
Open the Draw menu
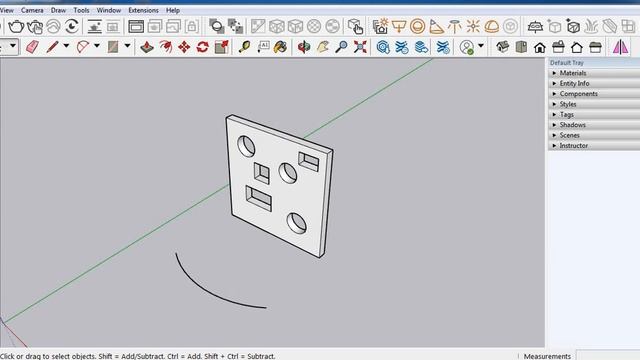pos(58,10)
